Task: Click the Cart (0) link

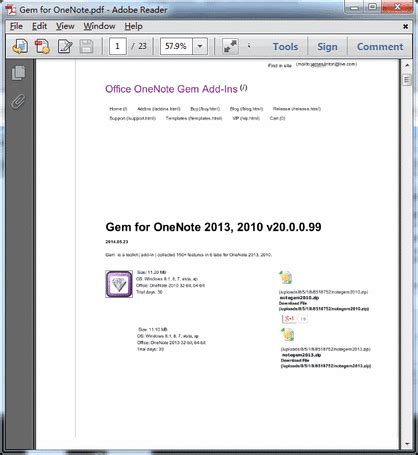Action: (277, 118)
